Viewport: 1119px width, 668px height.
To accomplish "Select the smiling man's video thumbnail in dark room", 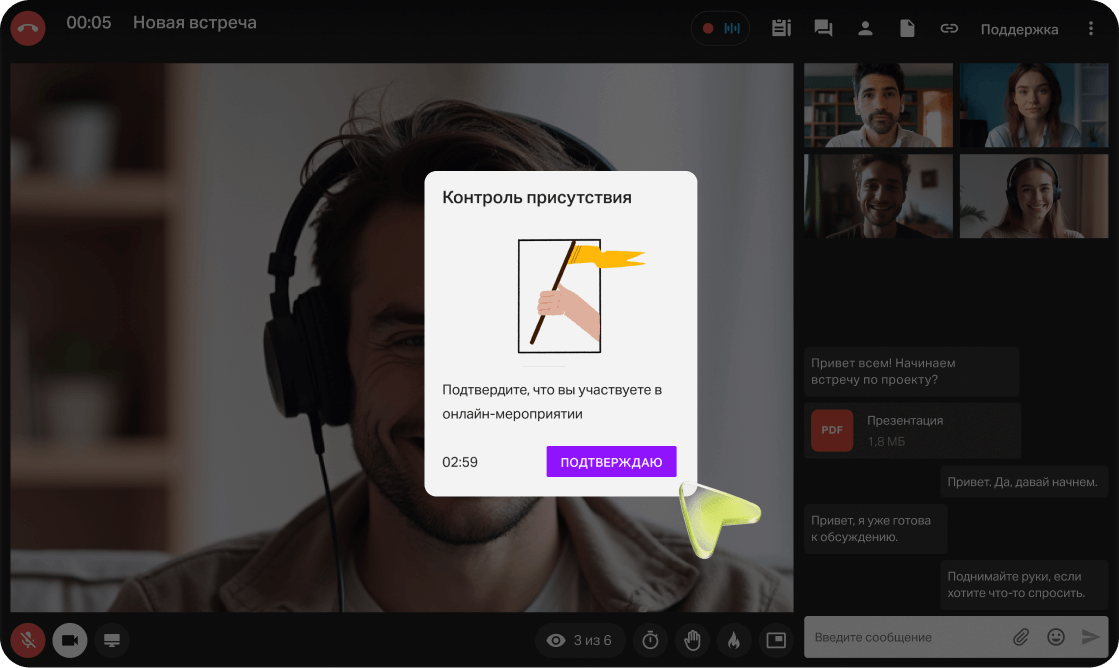I will click(879, 196).
